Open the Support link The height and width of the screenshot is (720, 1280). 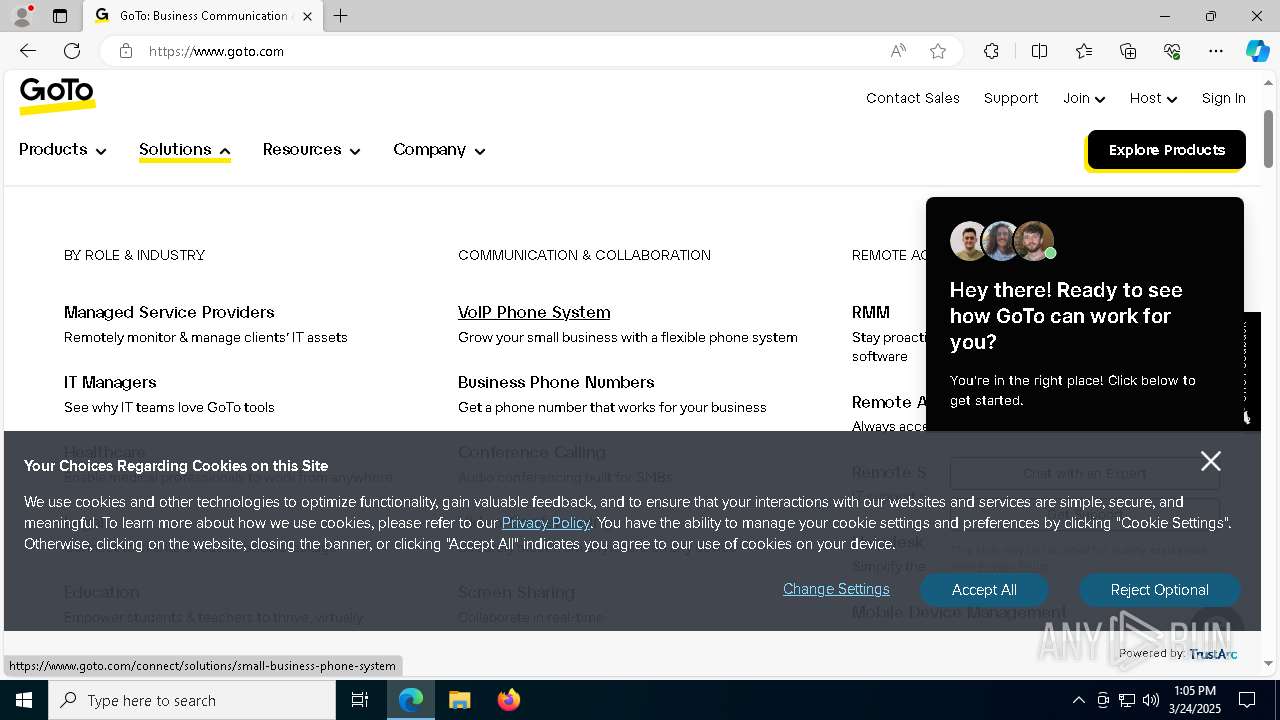tap(1011, 98)
